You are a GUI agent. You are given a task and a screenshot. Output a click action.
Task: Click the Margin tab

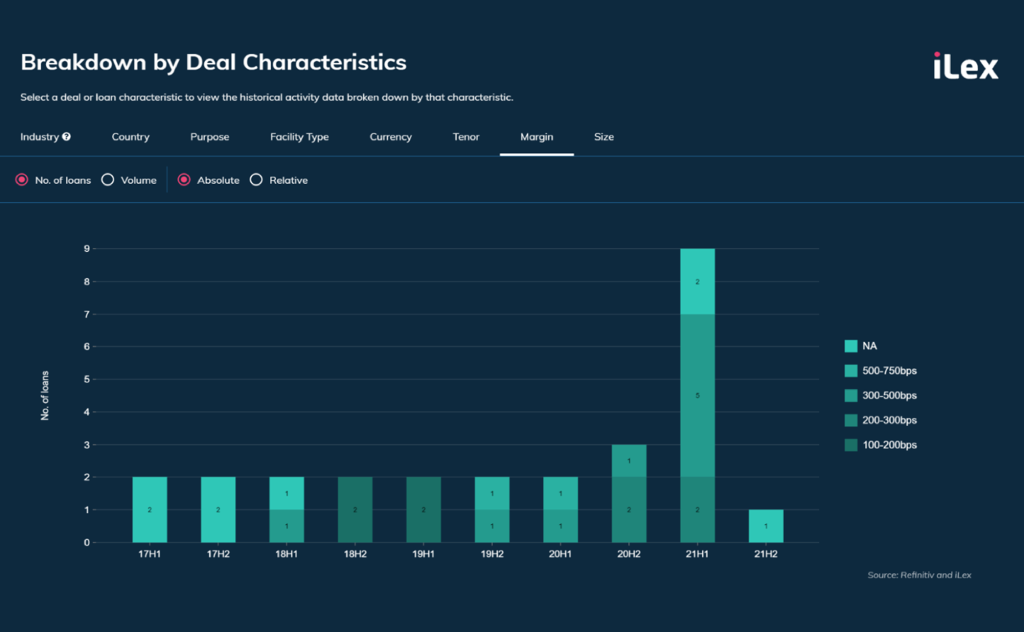[536, 137]
